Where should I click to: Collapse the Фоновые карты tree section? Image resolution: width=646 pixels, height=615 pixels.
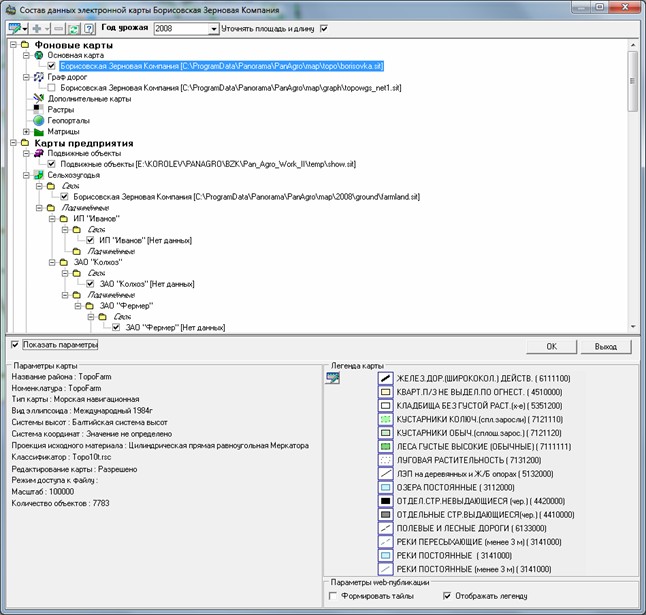13,45
